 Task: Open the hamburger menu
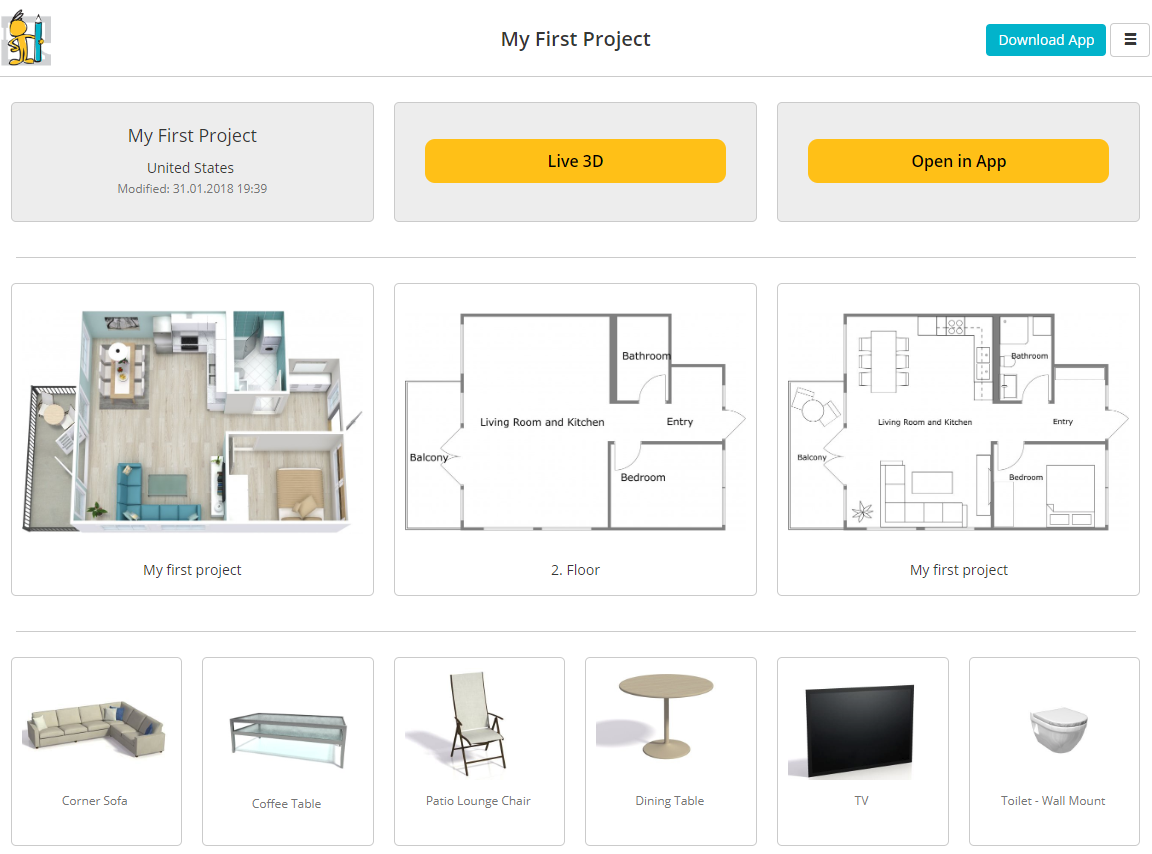point(1130,40)
